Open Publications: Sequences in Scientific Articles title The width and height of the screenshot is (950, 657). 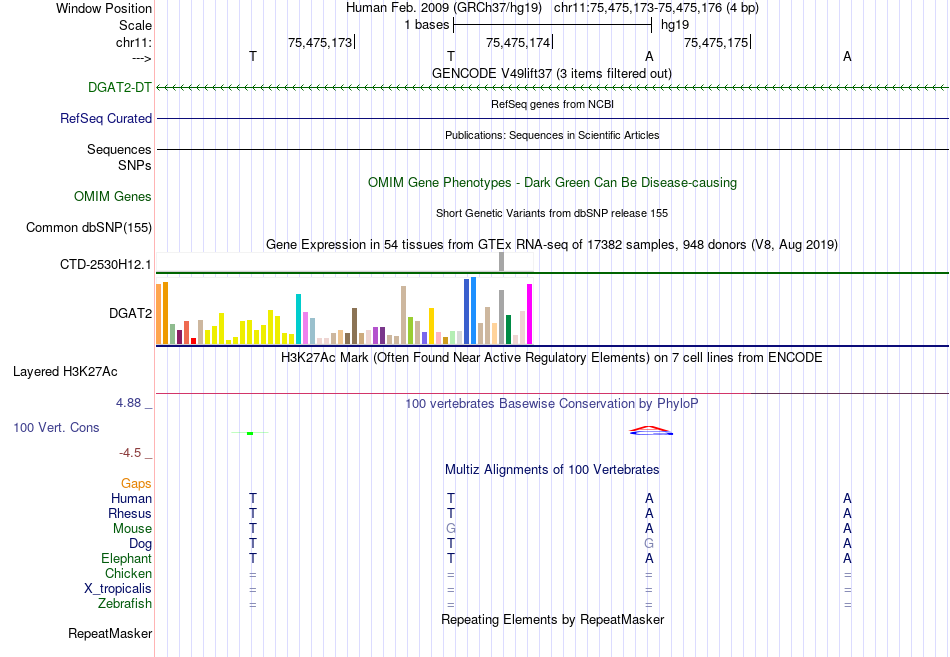(x=552, y=135)
